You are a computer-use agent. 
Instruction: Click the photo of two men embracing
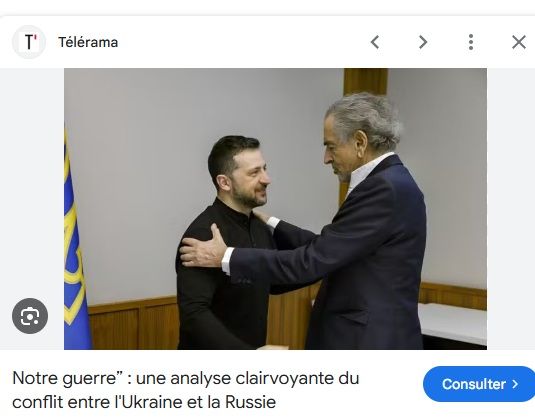[x=275, y=209]
